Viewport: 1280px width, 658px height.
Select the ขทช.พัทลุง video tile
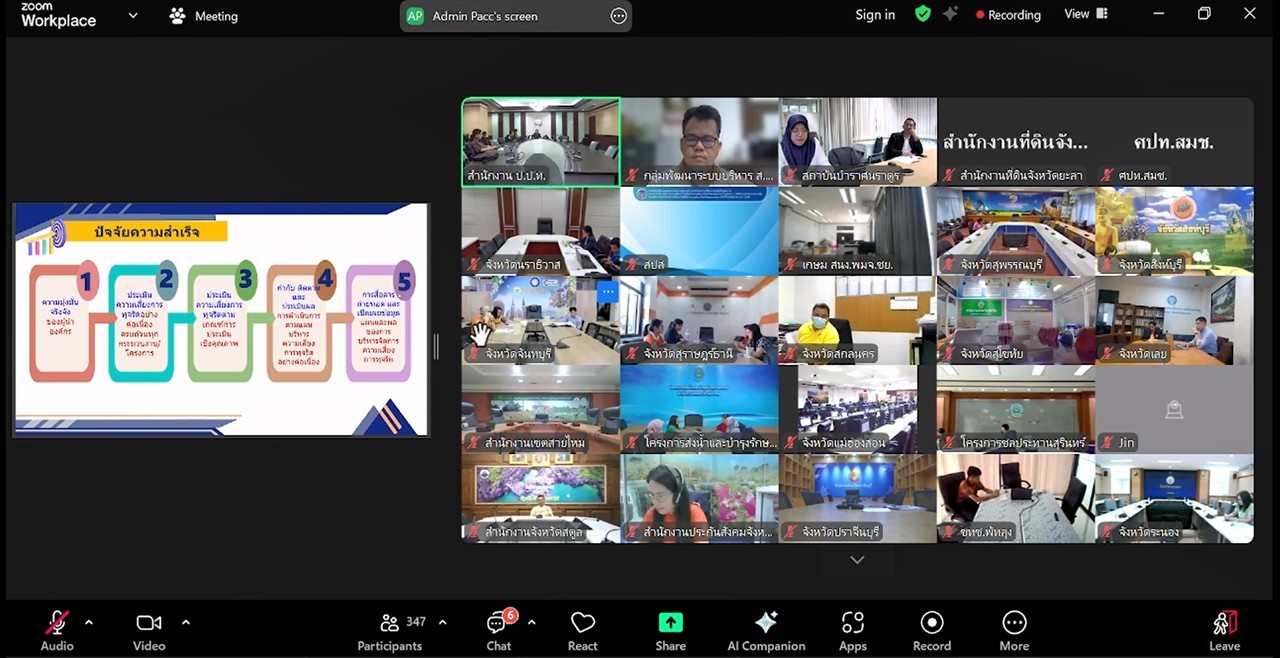click(x=1016, y=498)
